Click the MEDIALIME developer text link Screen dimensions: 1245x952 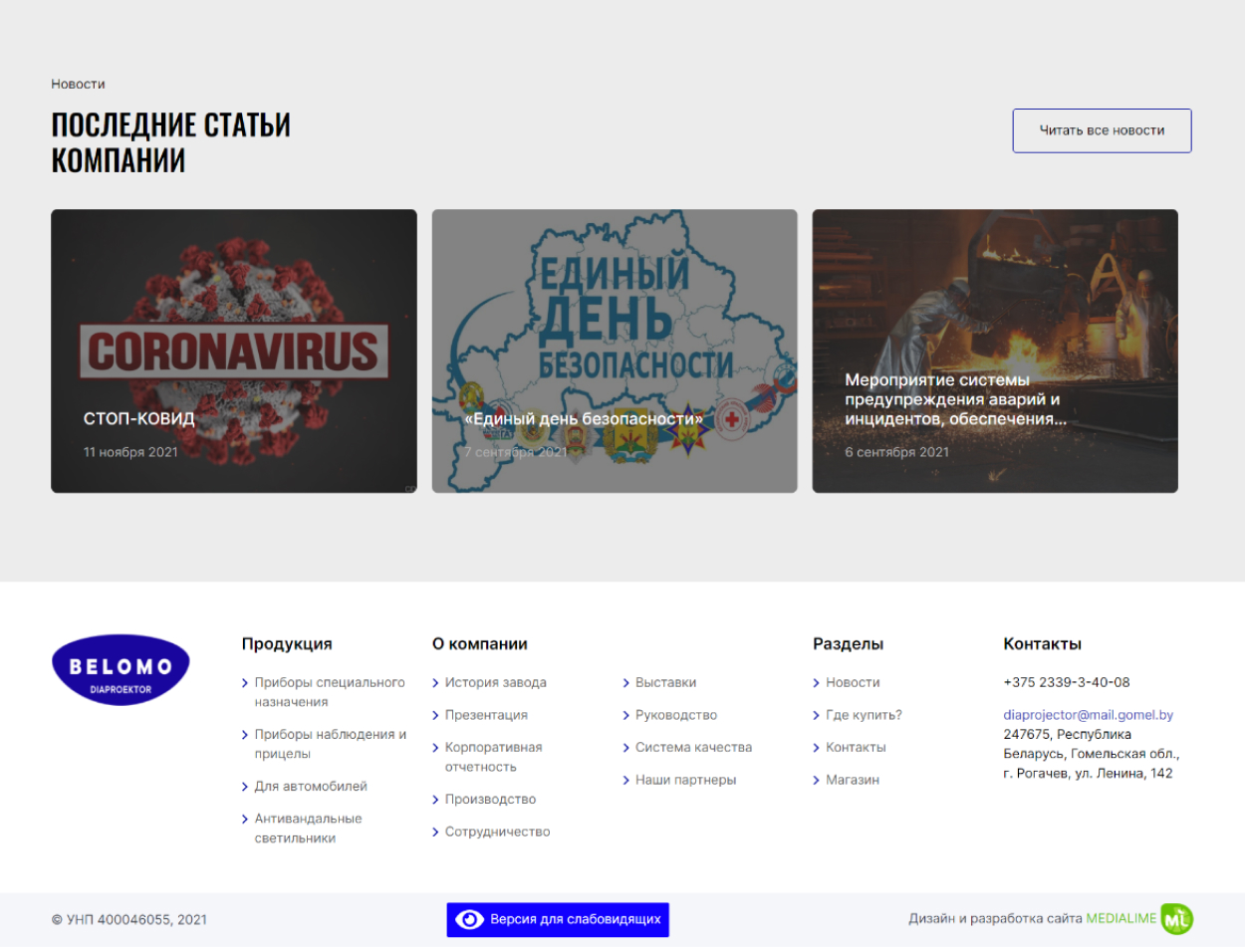[x=1121, y=919]
